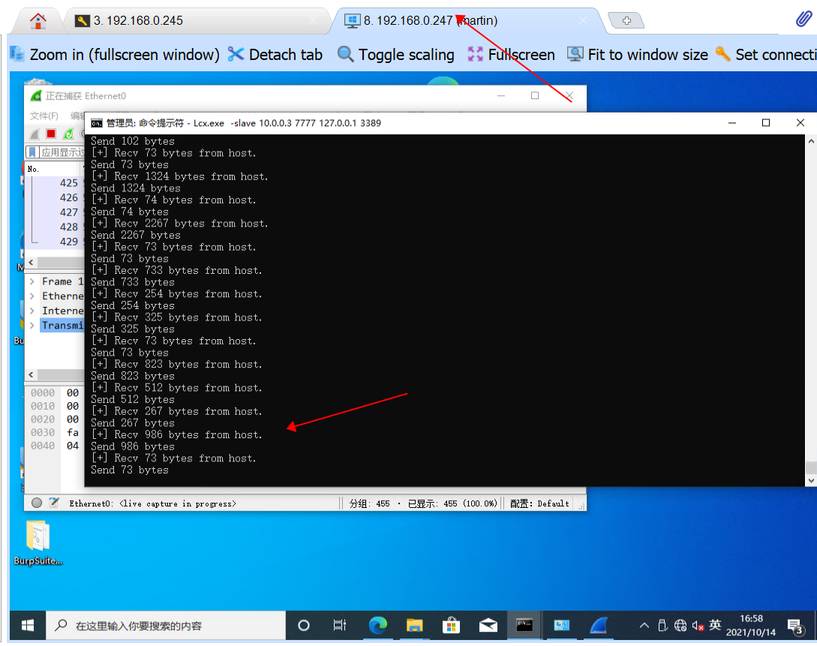Screen dimensions: 817x646
Task: Enable Fullscreen mode
Action: click(x=511, y=54)
